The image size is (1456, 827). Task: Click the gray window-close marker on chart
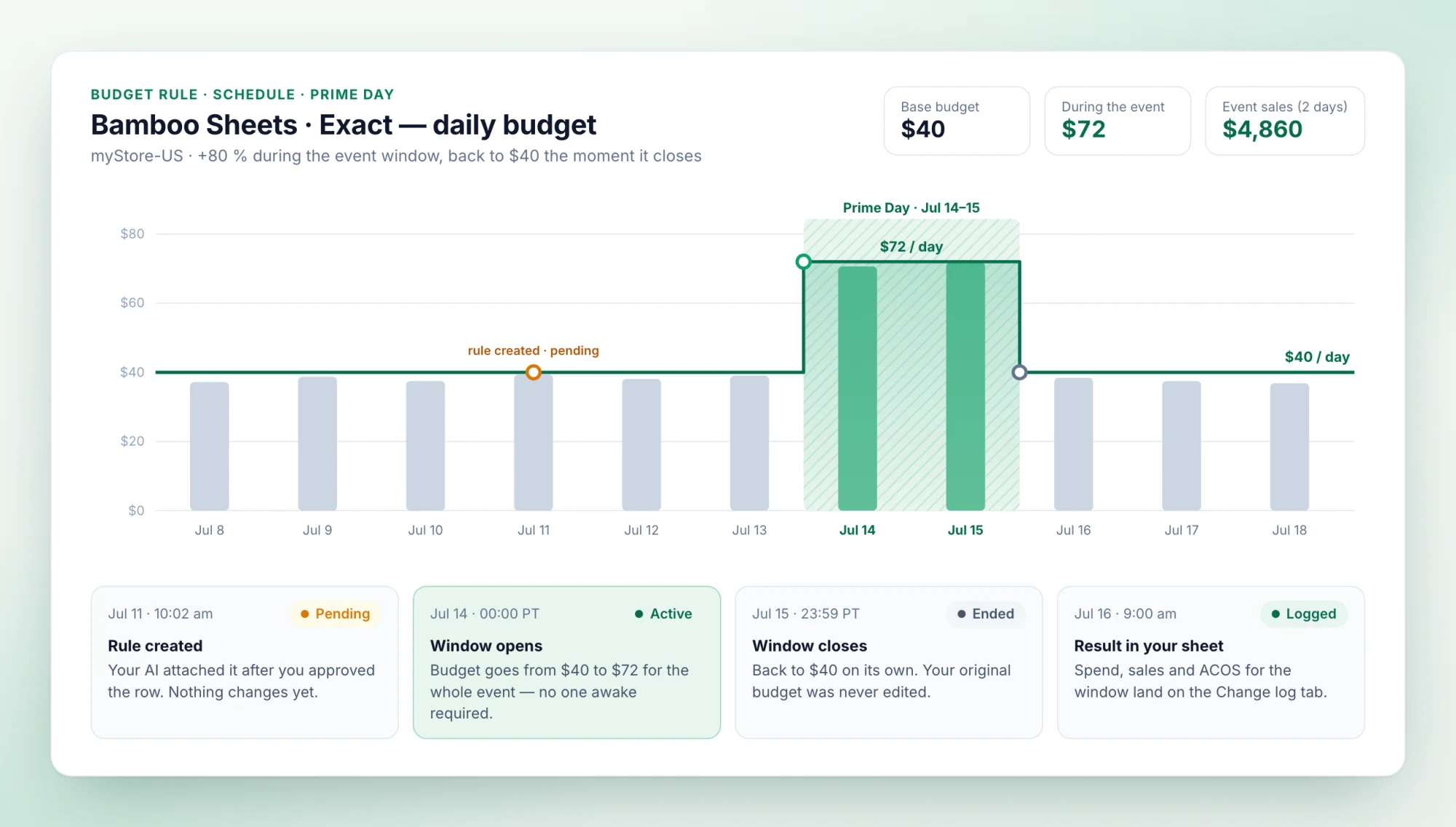(x=1020, y=373)
